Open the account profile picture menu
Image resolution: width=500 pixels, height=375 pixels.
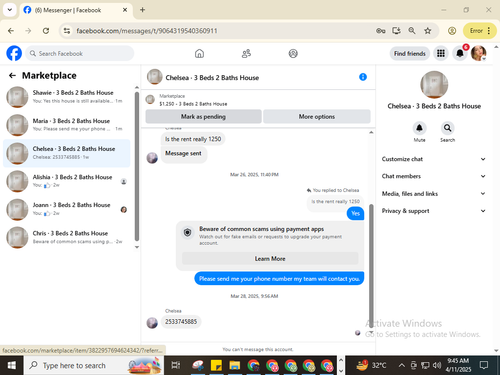pyautogui.click(x=479, y=53)
